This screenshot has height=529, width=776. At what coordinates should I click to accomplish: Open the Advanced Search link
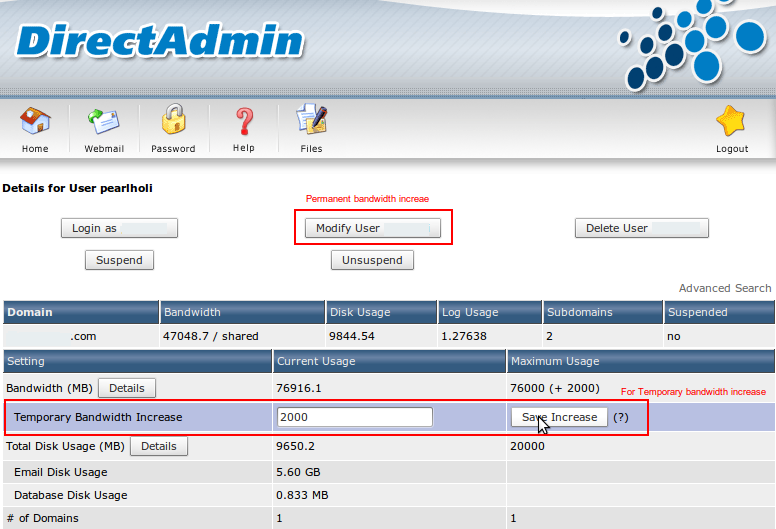click(725, 288)
